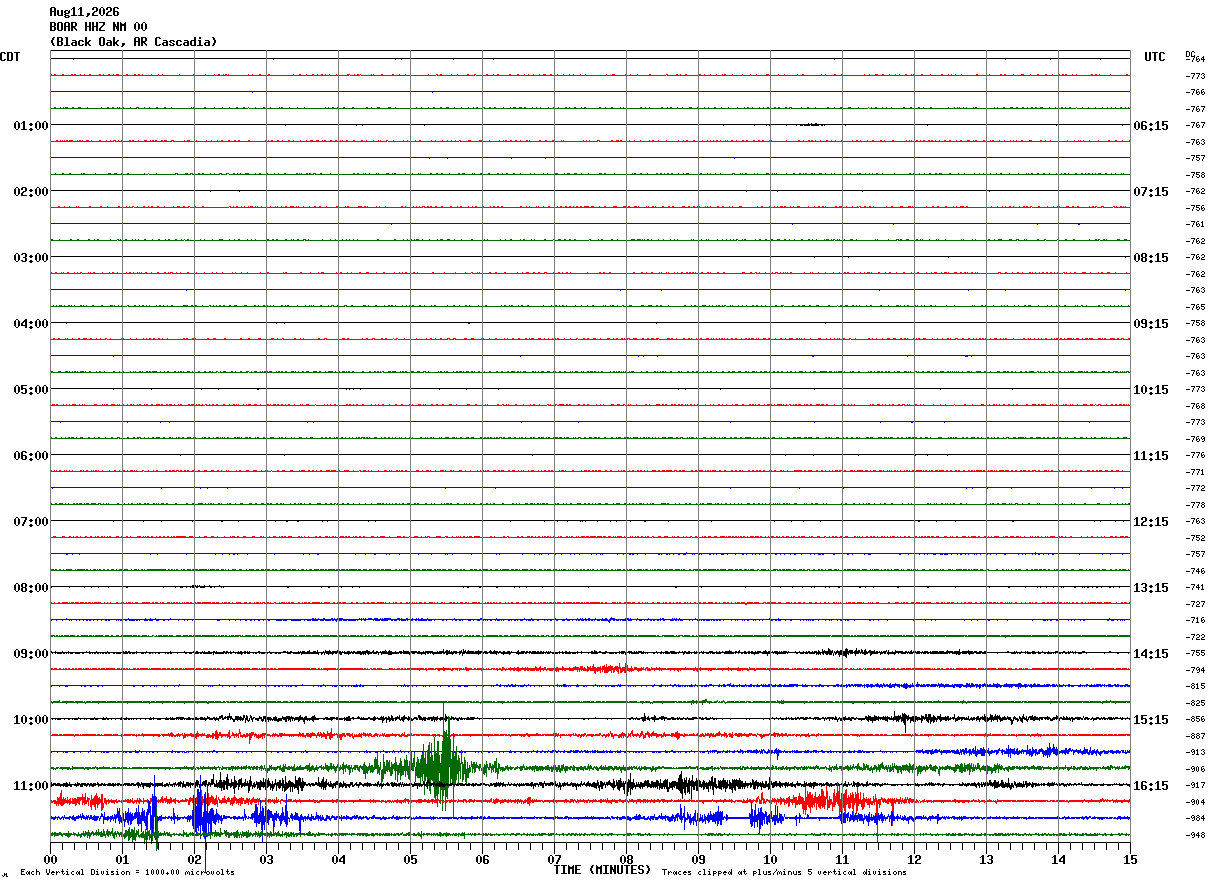This screenshot has width=1210, height=886.
Task: Click the traces clipped footnote text
Action: point(784,872)
